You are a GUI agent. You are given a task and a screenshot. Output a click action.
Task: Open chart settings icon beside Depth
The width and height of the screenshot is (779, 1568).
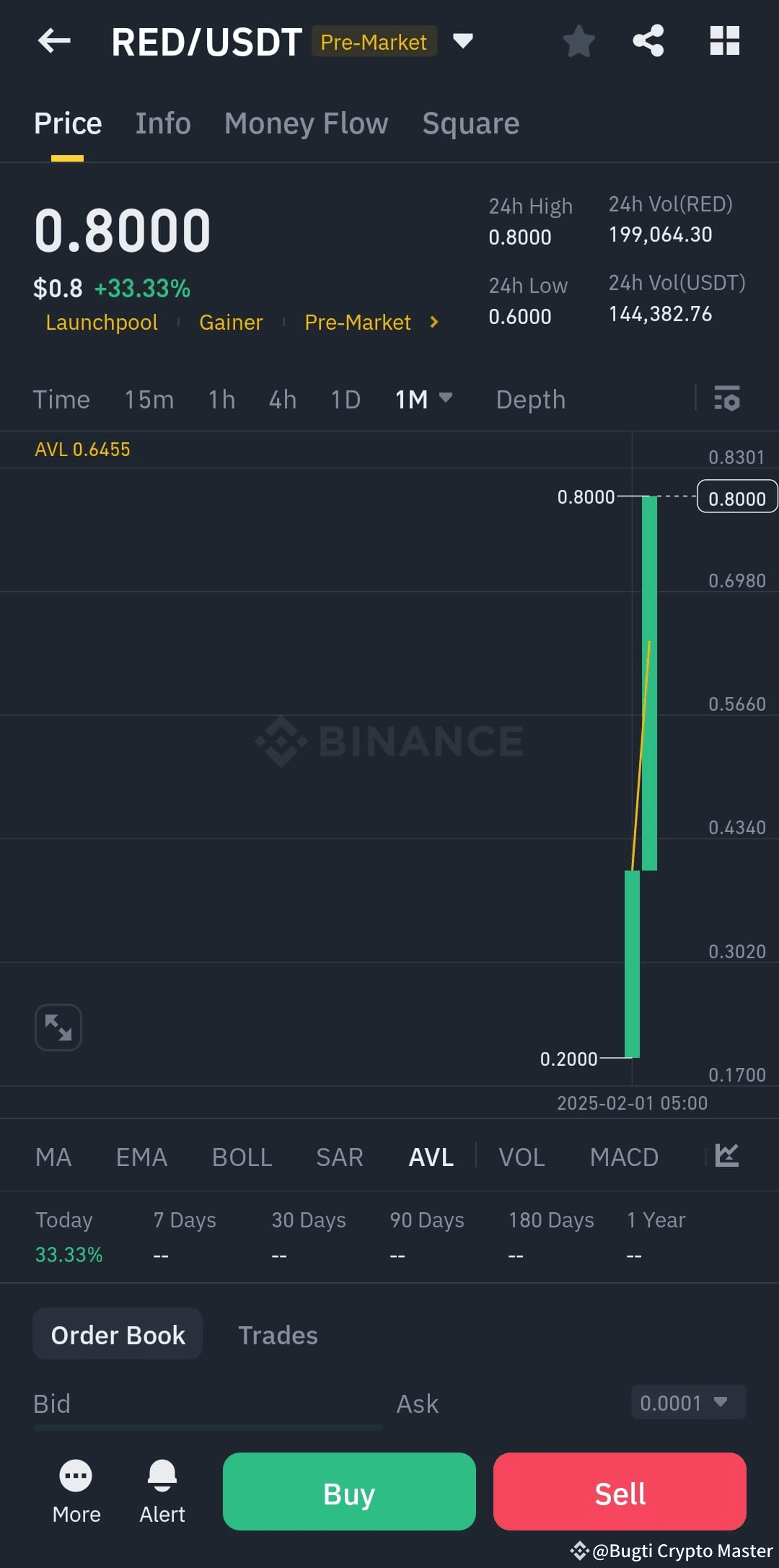click(x=726, y=398)
